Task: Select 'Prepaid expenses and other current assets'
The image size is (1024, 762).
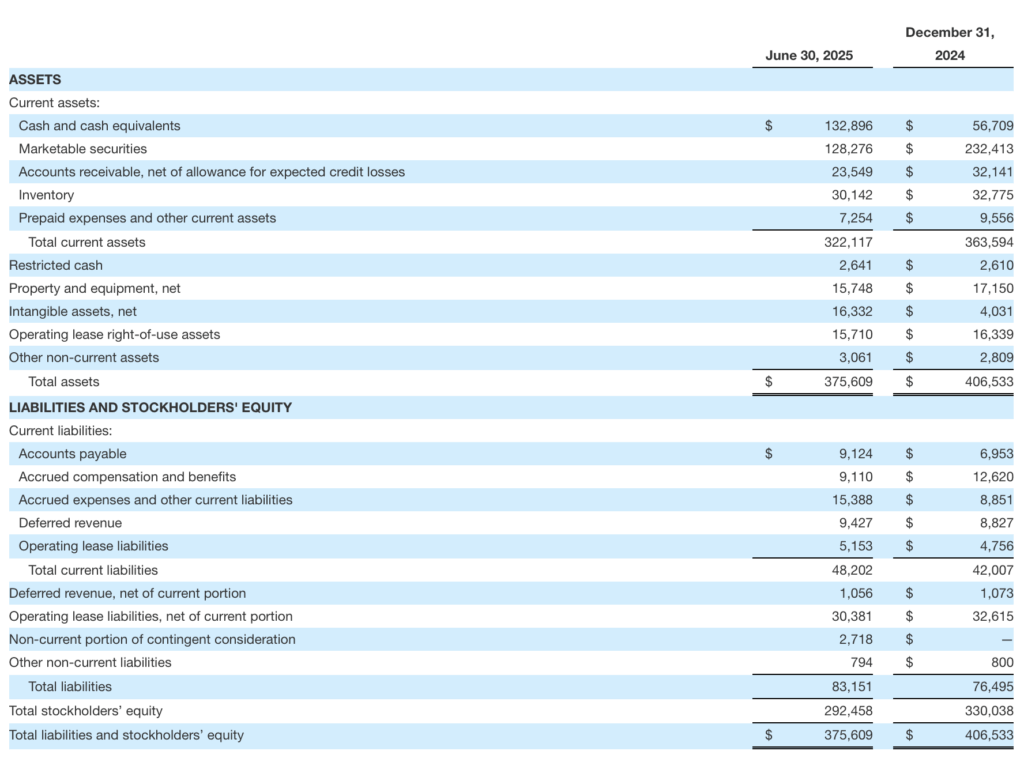Action: (148, 218)
